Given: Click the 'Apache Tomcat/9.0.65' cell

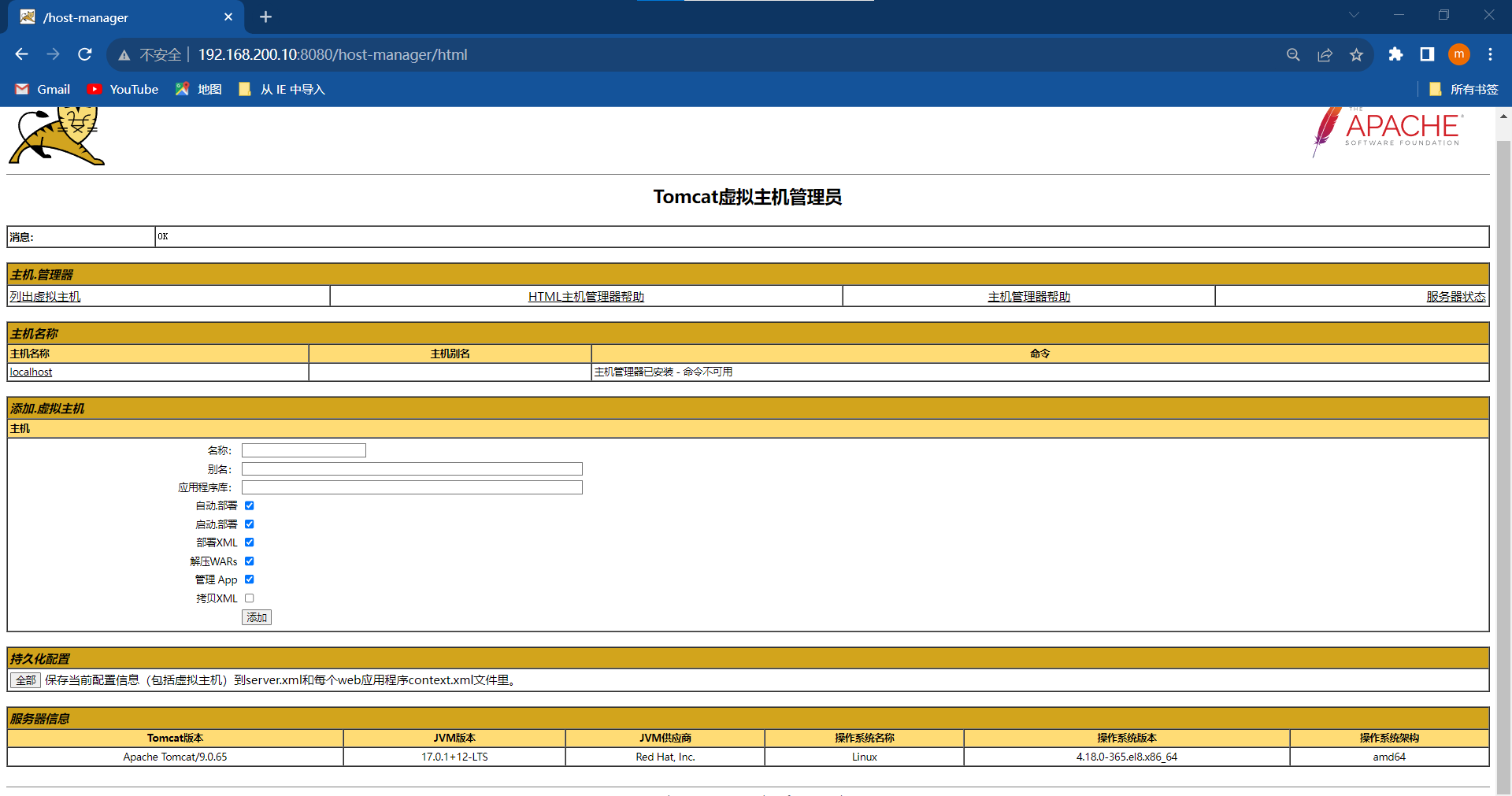Looking at the screenshot, I should (175, 757).
